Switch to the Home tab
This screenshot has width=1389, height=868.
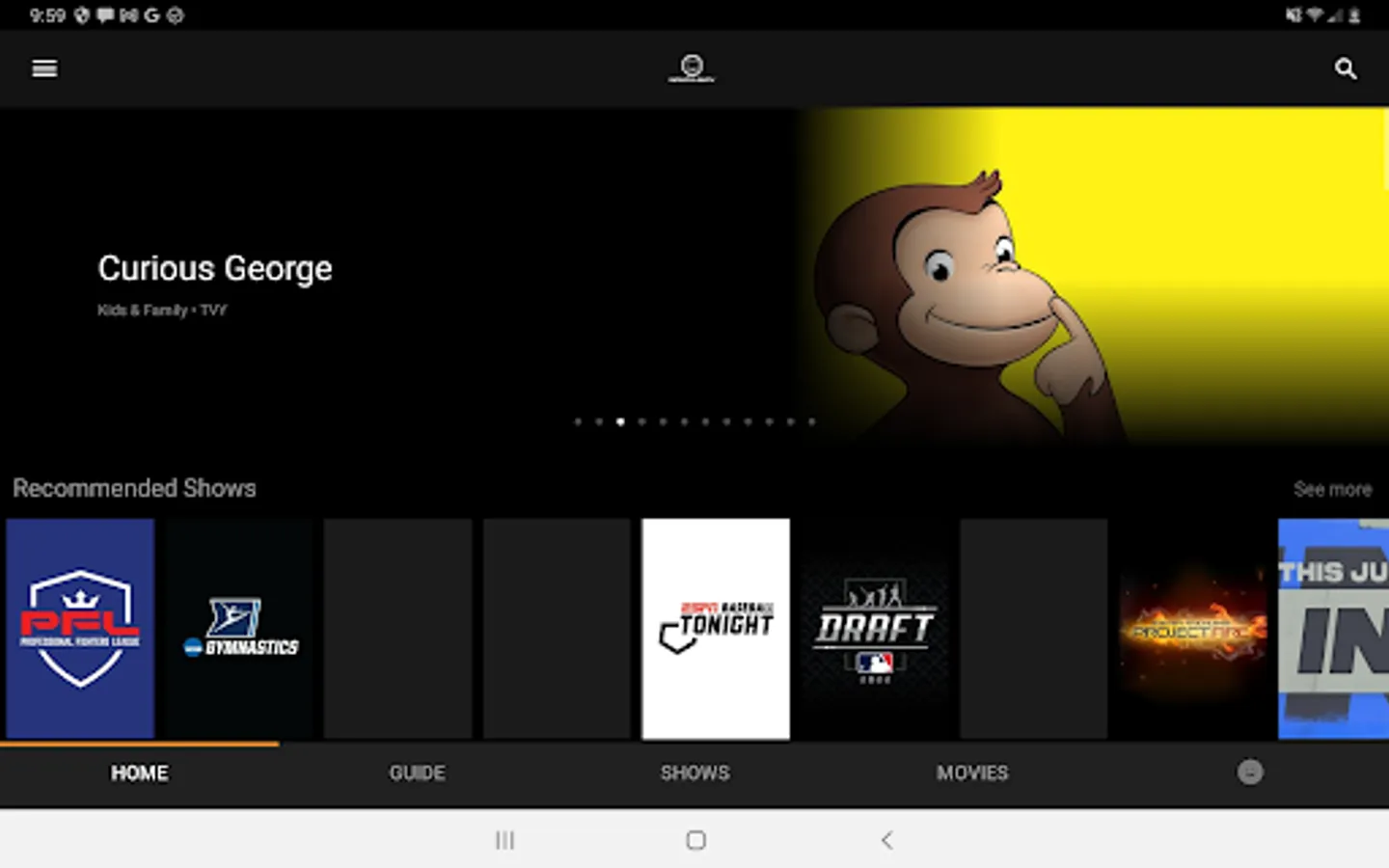pyautogui.click(x=139, y=773)
